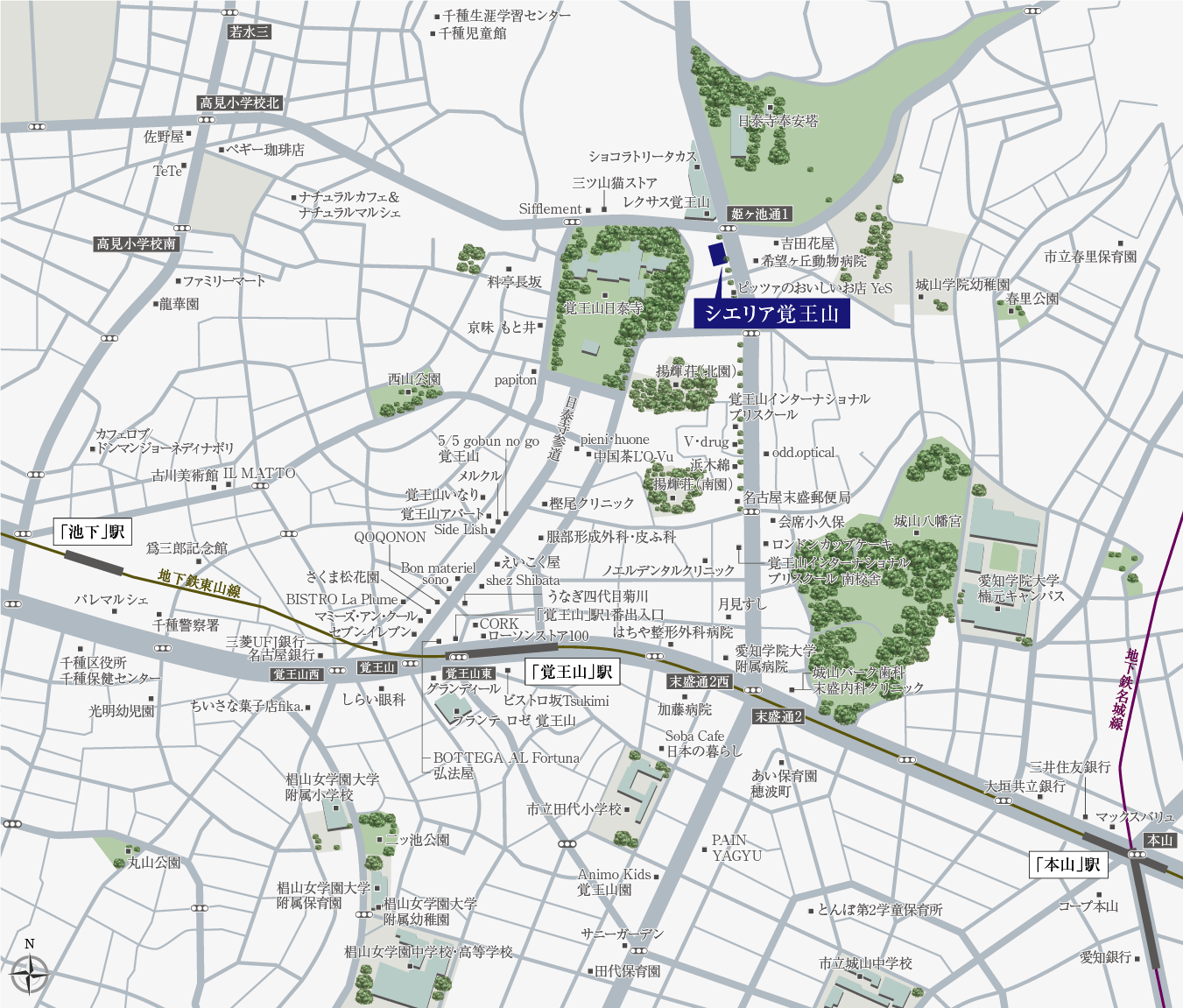Select the 千種区役所 label
1183x1008 pixels.
point(93,663)
